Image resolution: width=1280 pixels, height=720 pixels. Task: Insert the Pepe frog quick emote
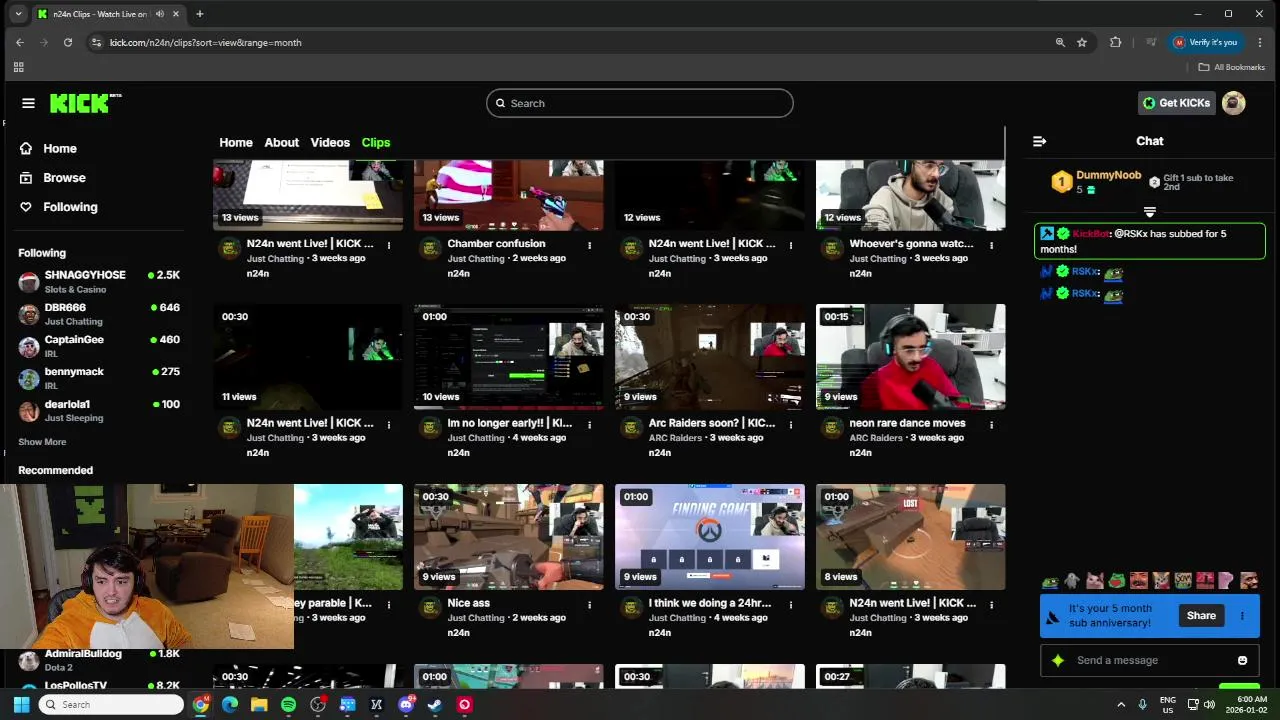pyautogui.click(x=1050, y=581)
